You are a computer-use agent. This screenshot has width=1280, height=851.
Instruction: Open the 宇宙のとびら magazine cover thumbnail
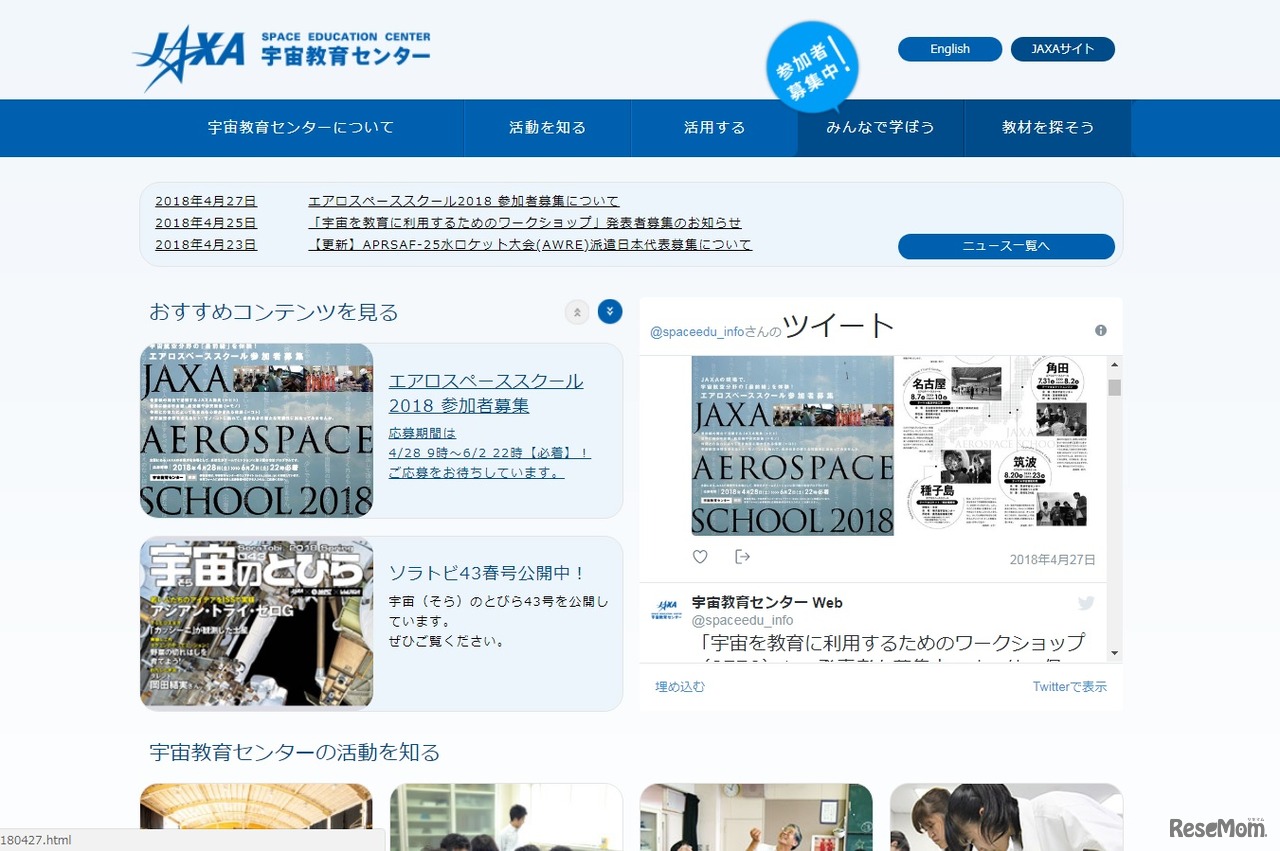(257, 624)
